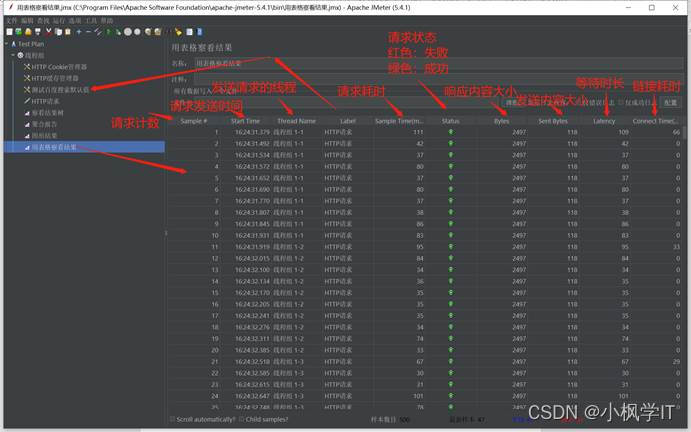The image size is (691, 432).
Task: Select HTTP缓存管理器 in the tree
Action: [55, 78]
